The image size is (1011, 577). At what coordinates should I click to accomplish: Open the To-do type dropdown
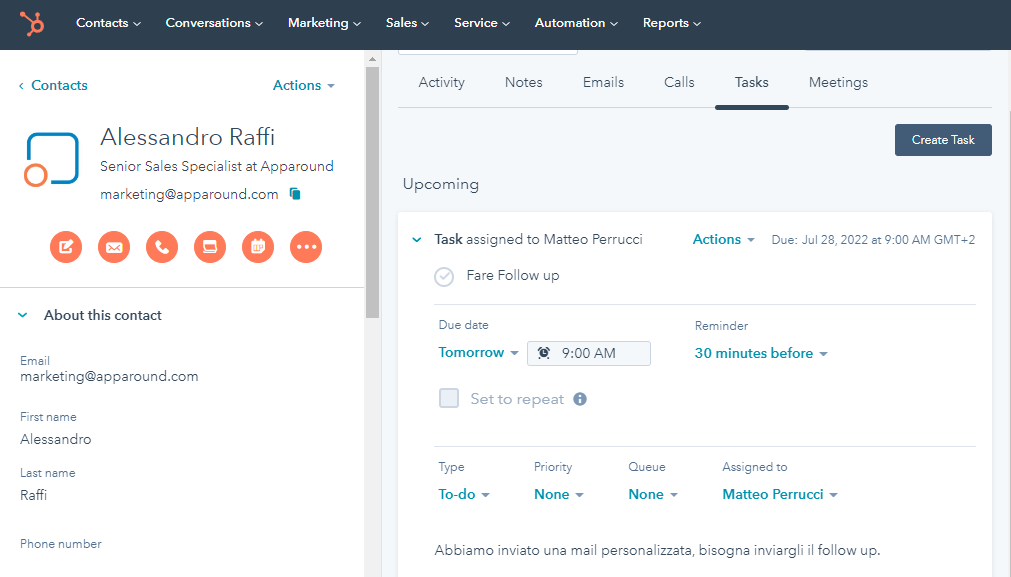tap(464, 494)
